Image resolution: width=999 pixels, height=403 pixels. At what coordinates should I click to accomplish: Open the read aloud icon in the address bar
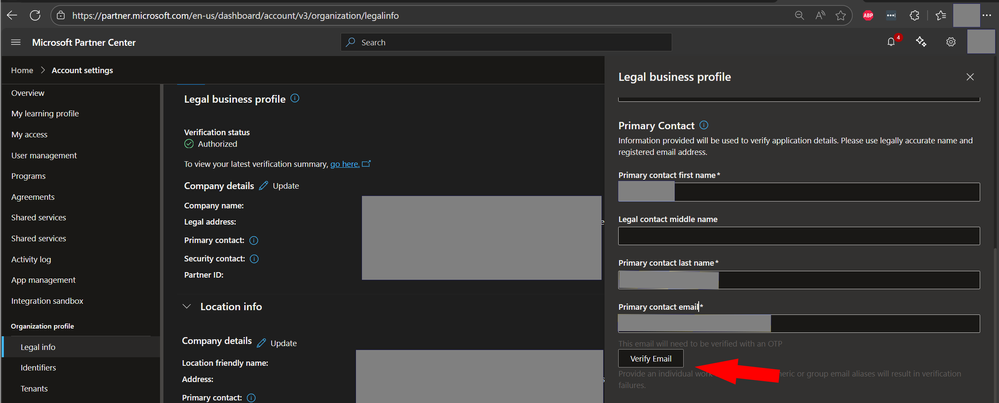[820, 15]
